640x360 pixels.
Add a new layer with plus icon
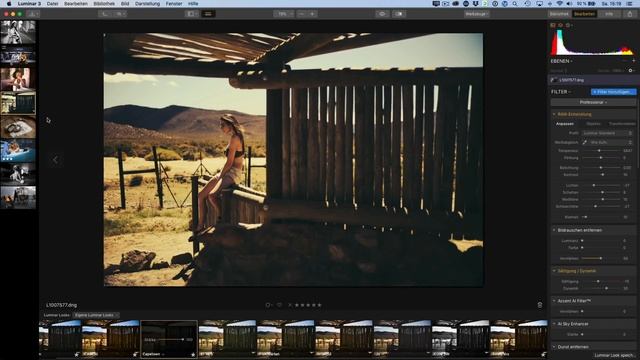633,61
